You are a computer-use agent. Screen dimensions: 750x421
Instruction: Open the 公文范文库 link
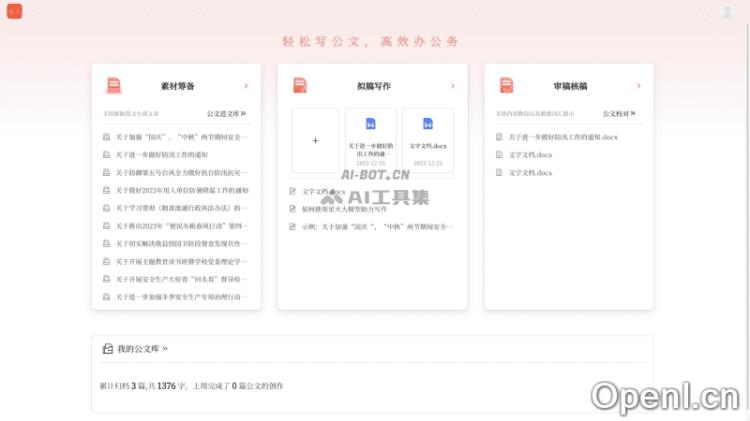click(226, 114)
